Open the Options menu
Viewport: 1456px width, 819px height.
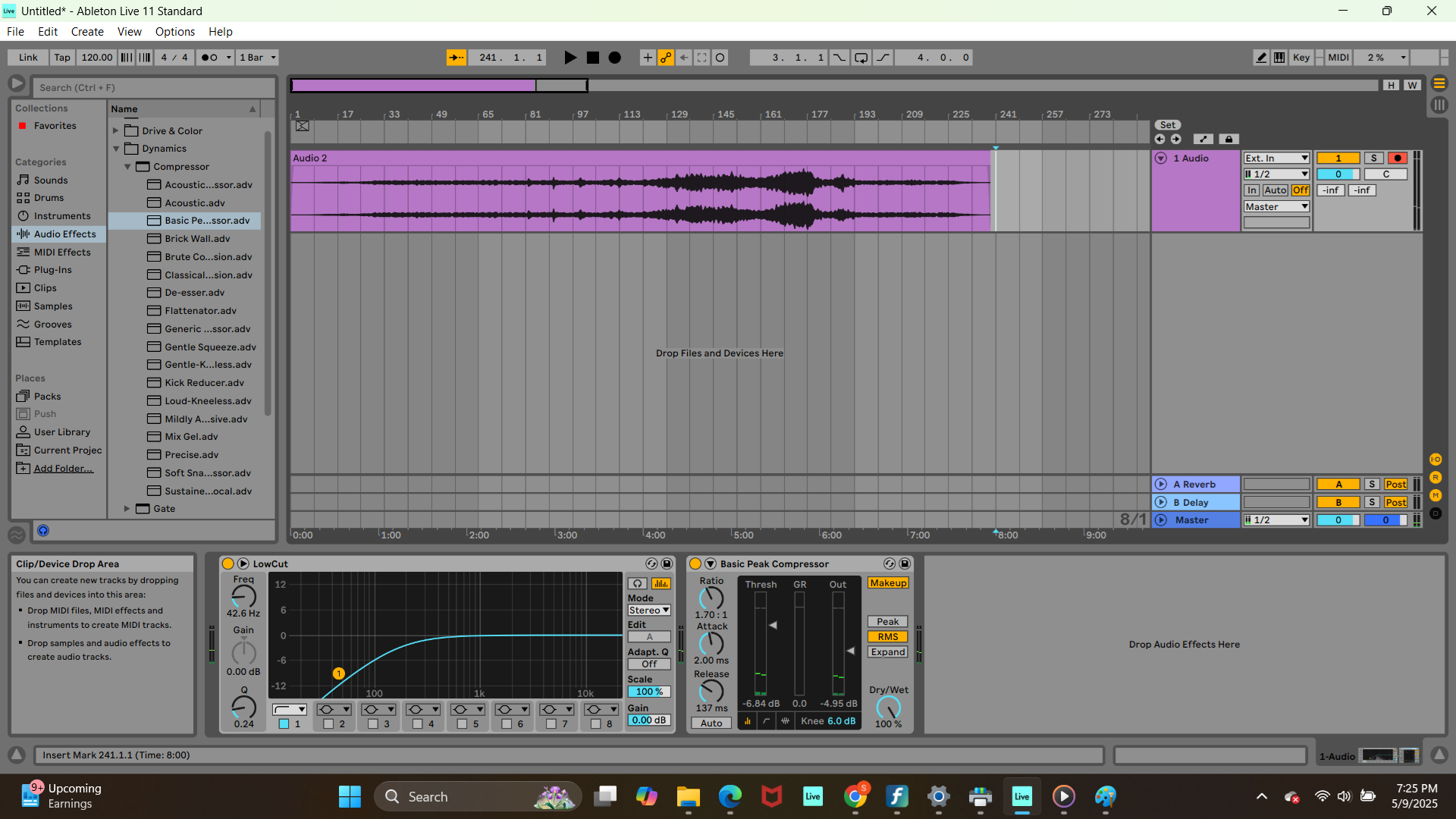(x=175, y=32)
